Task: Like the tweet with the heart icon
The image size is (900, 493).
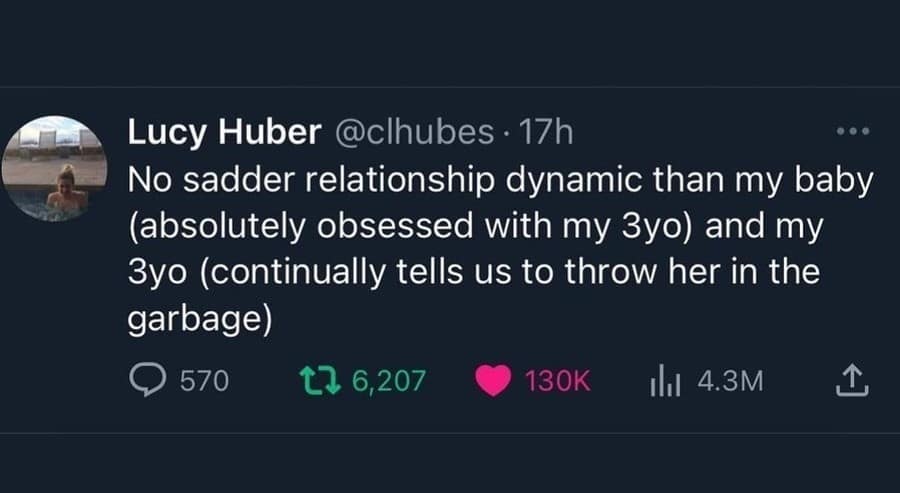Action: pos(492,380)
